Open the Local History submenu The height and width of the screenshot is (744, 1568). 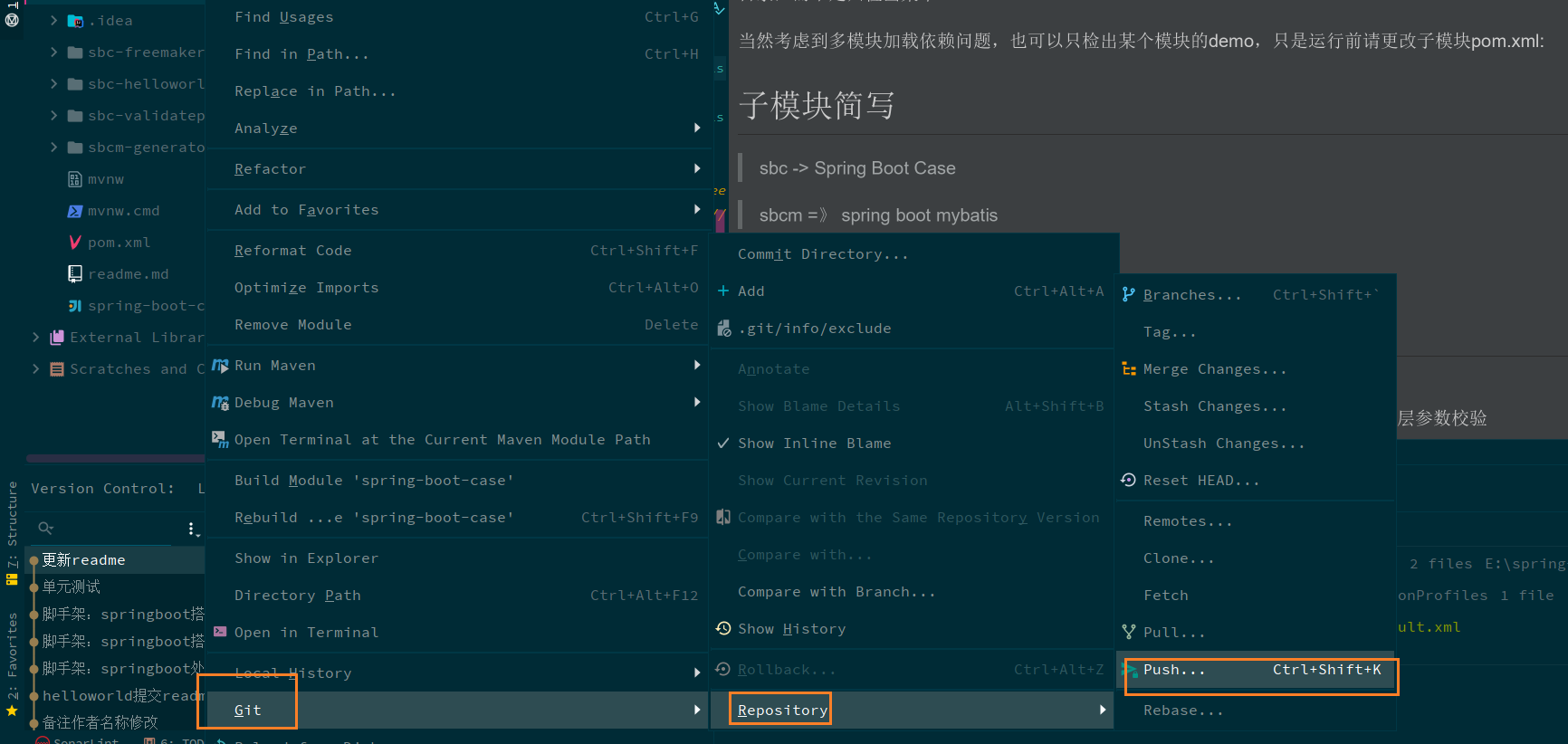(x=457, y=673)
